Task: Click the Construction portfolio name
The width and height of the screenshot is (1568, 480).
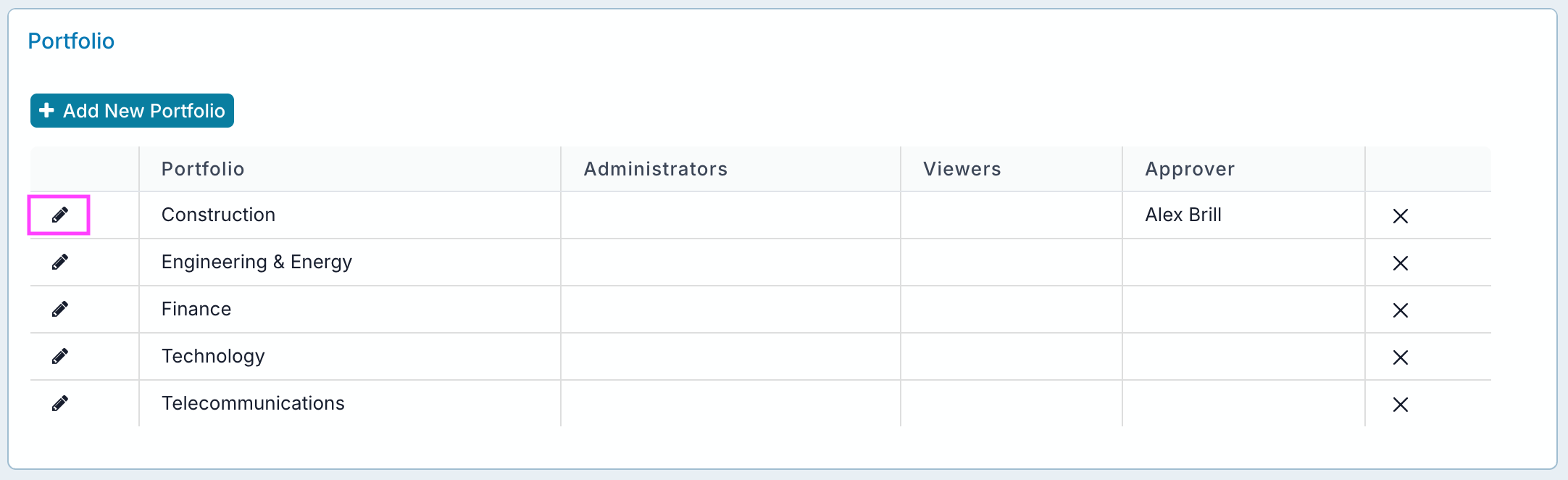Action: (x=218, y=215)
